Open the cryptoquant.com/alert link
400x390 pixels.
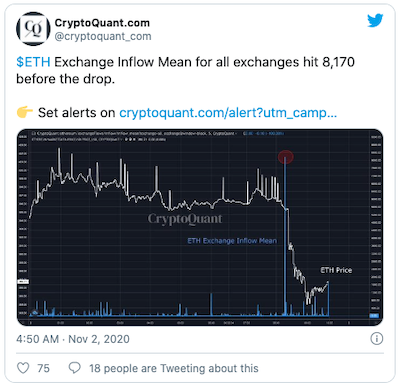click(228, 113)
